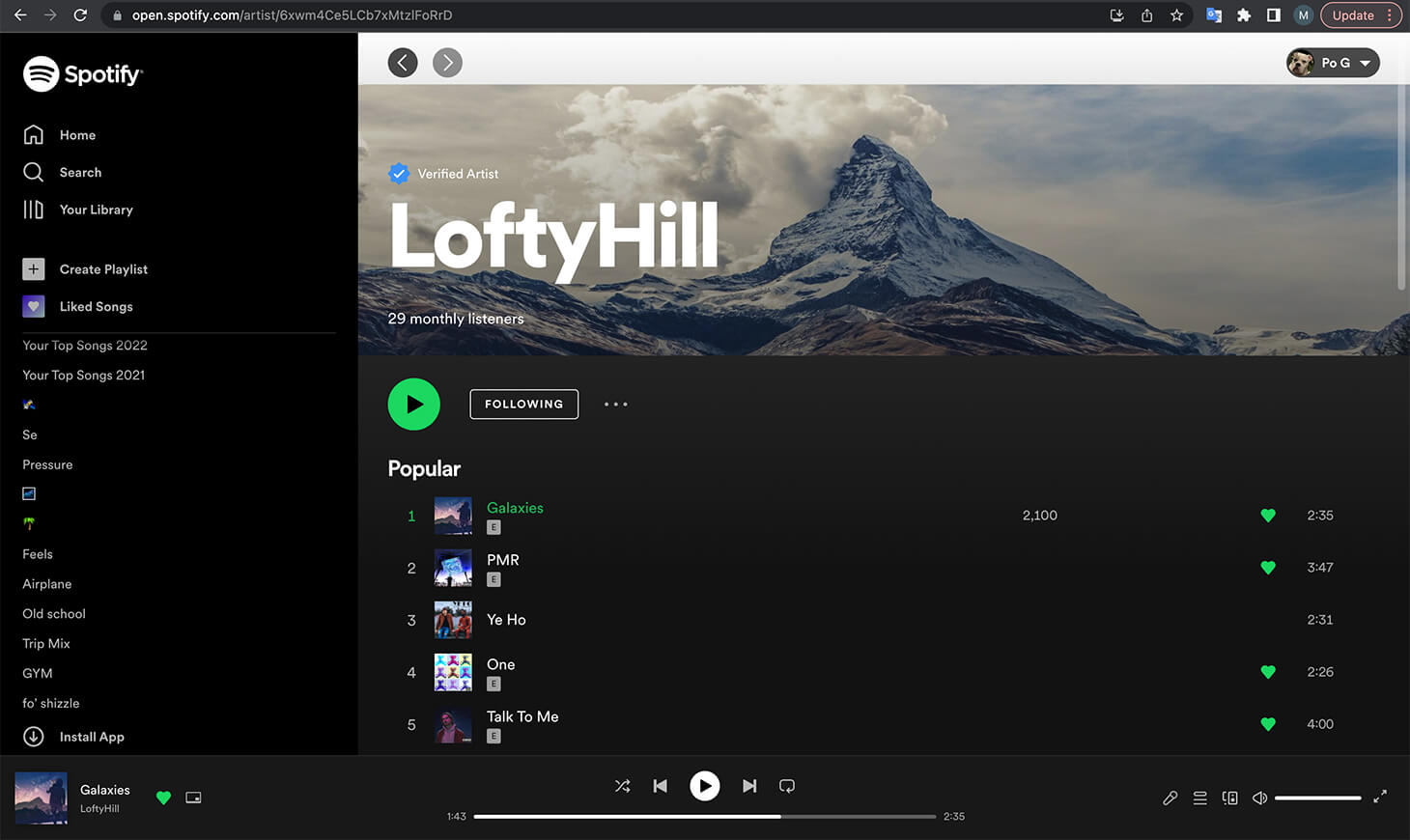Click the Create Playlist icon
Viewport: 1410px width, 840px height.
point(33,268)
